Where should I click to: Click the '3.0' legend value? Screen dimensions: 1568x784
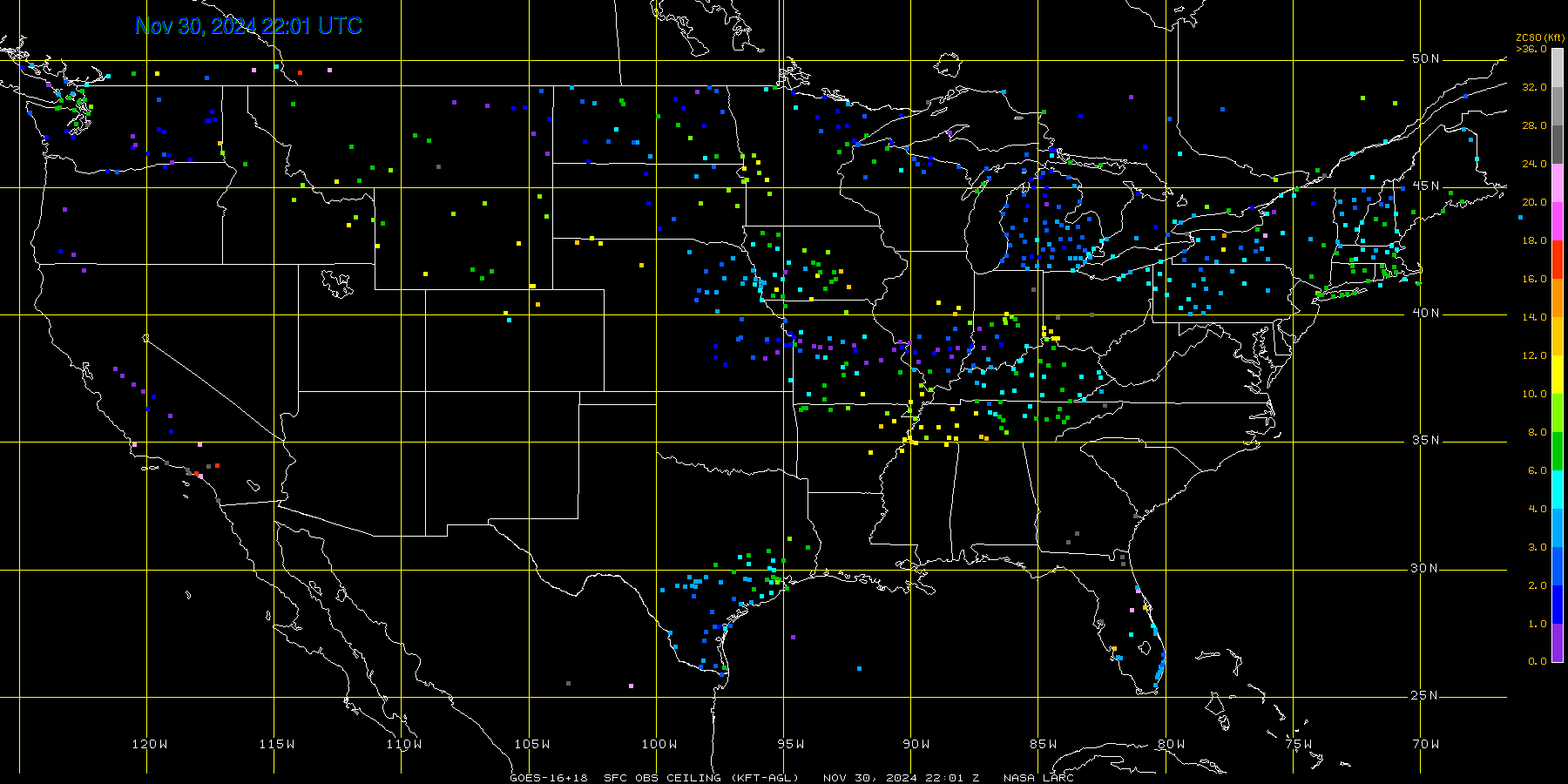coord(1538,547)
